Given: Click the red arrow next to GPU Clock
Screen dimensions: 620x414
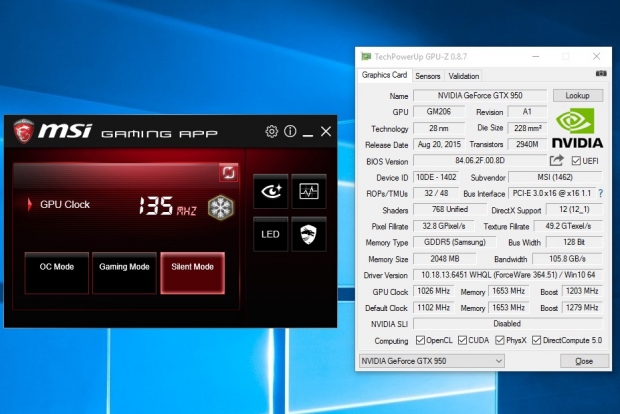Looking at the screenshot, I should (x=29, y=204).
